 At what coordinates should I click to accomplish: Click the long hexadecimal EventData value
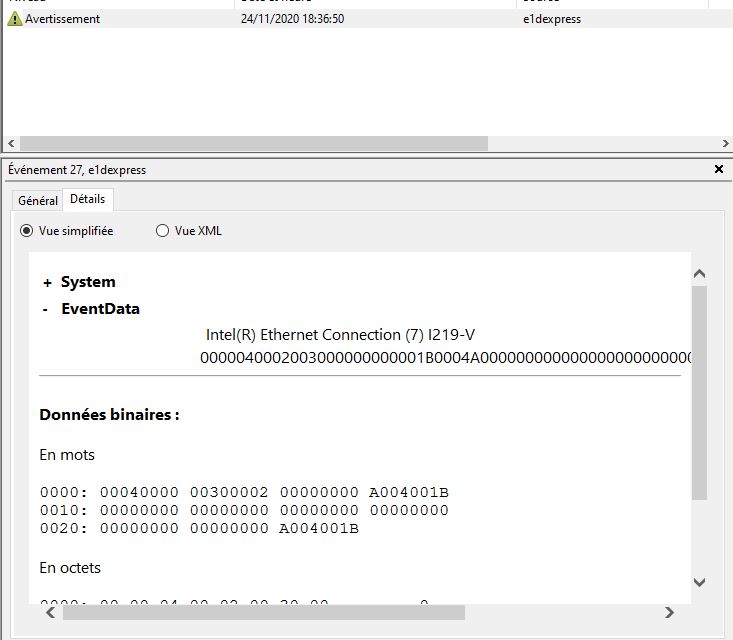[446, 358]
